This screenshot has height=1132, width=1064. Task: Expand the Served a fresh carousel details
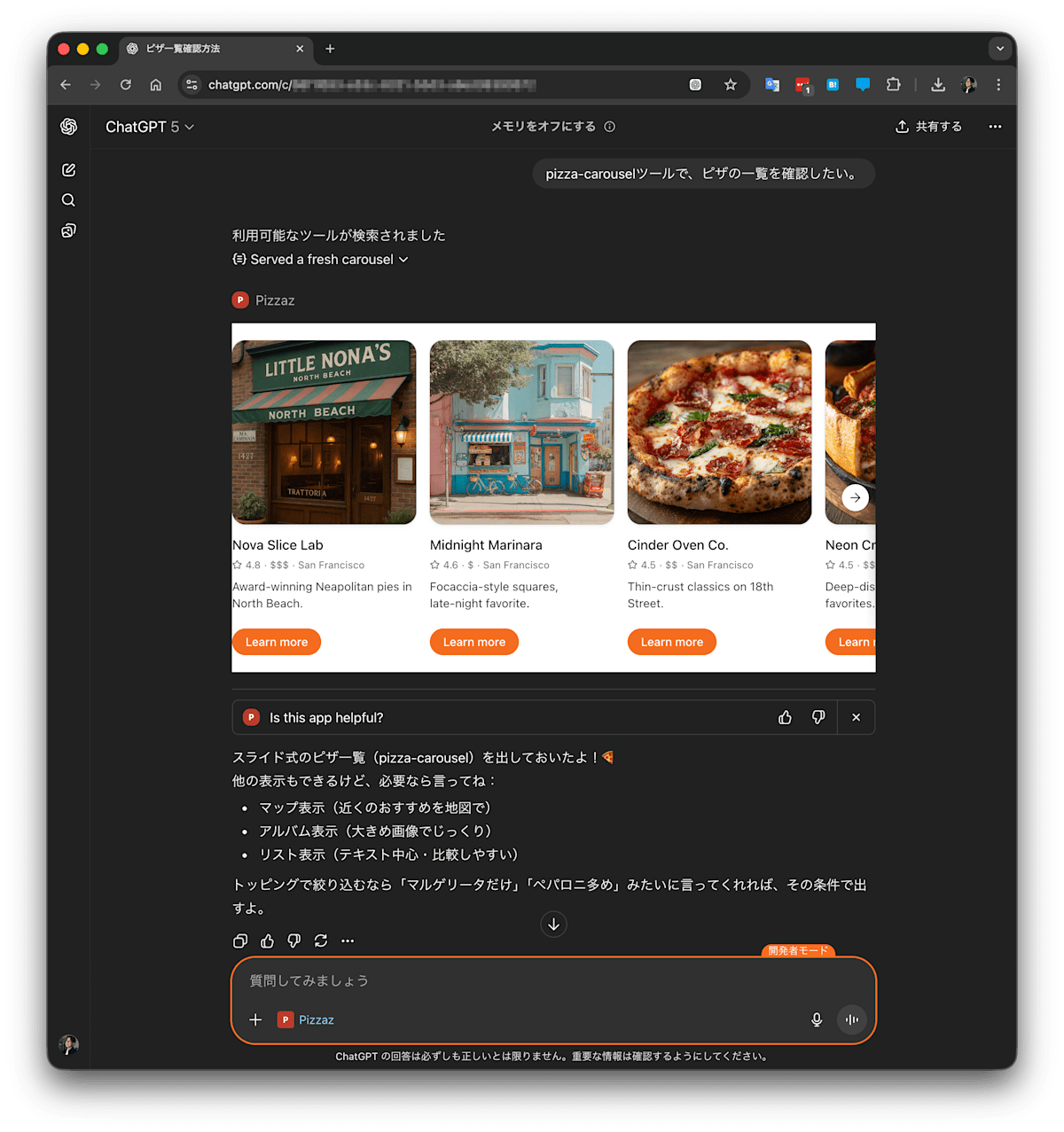point(320,260)
